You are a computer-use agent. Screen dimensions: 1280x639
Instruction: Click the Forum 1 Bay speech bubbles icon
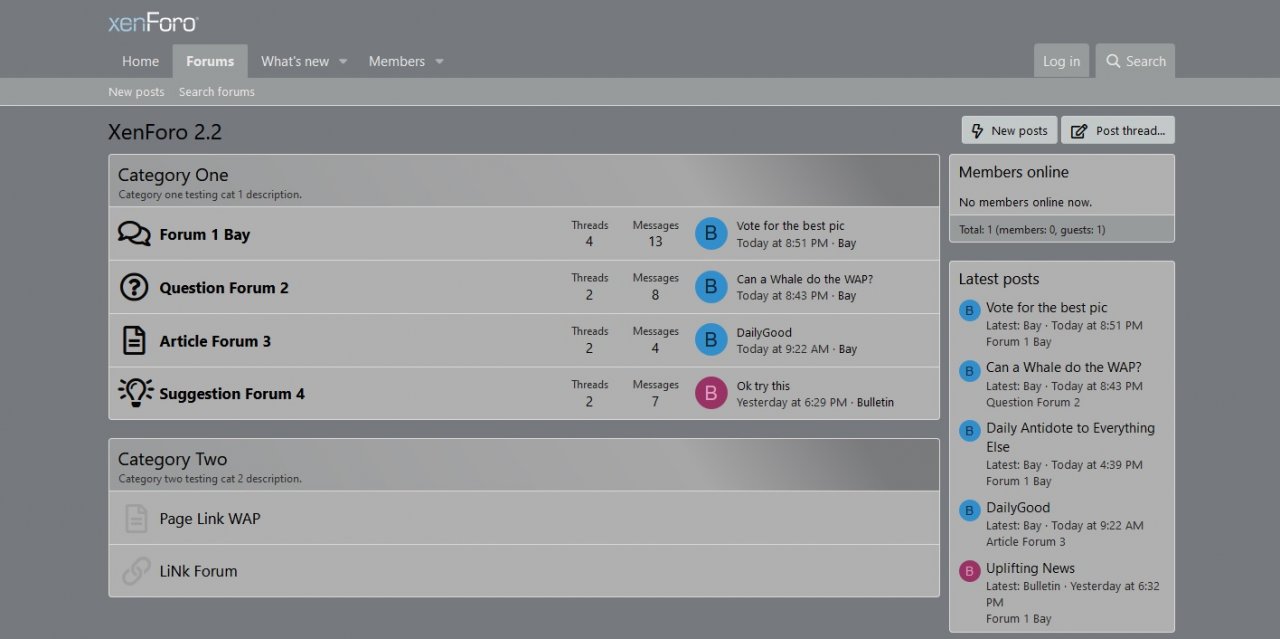tap(134, 234)
